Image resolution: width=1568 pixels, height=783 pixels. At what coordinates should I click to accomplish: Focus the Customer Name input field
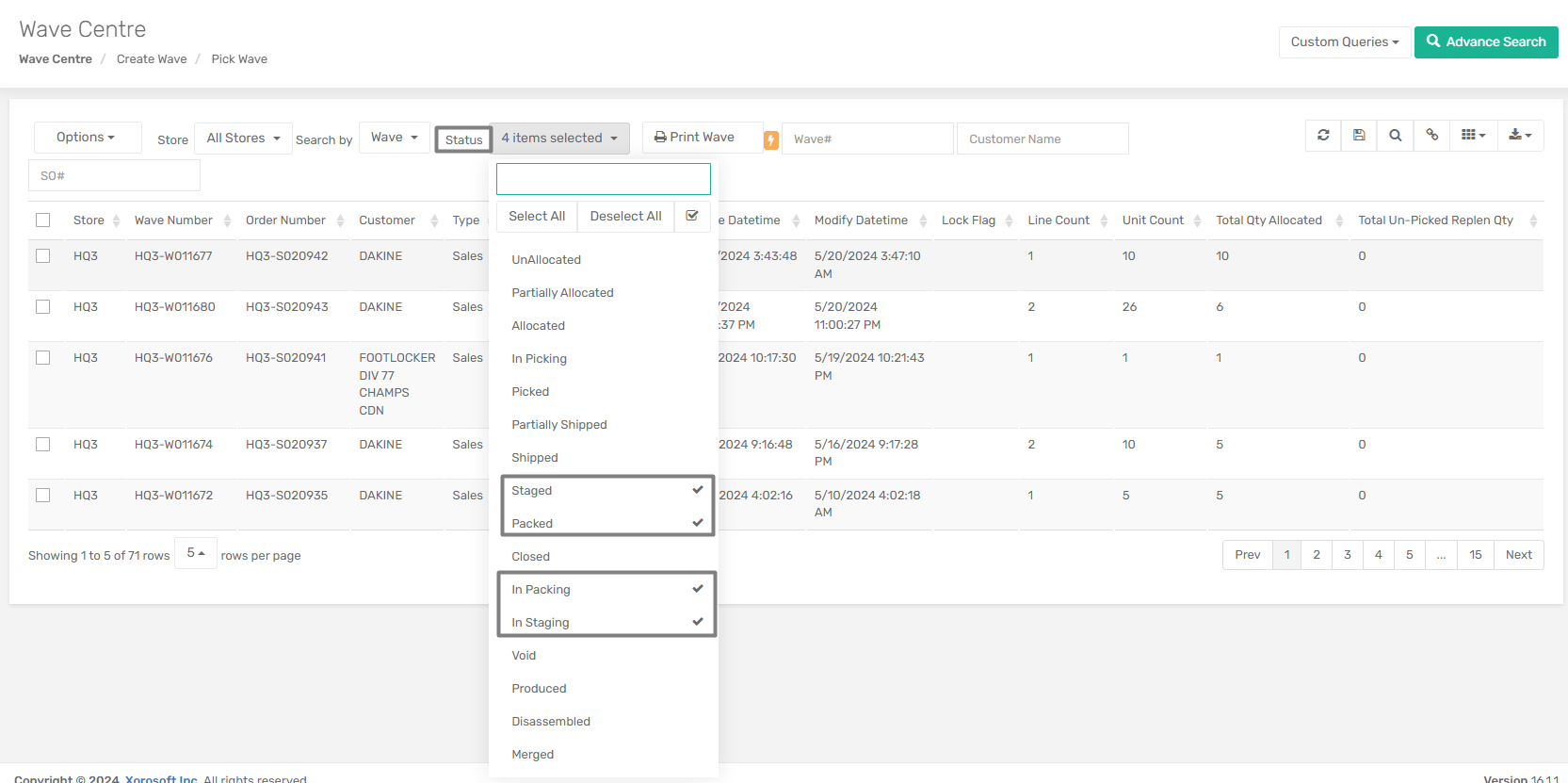[x=1043, y=139]
